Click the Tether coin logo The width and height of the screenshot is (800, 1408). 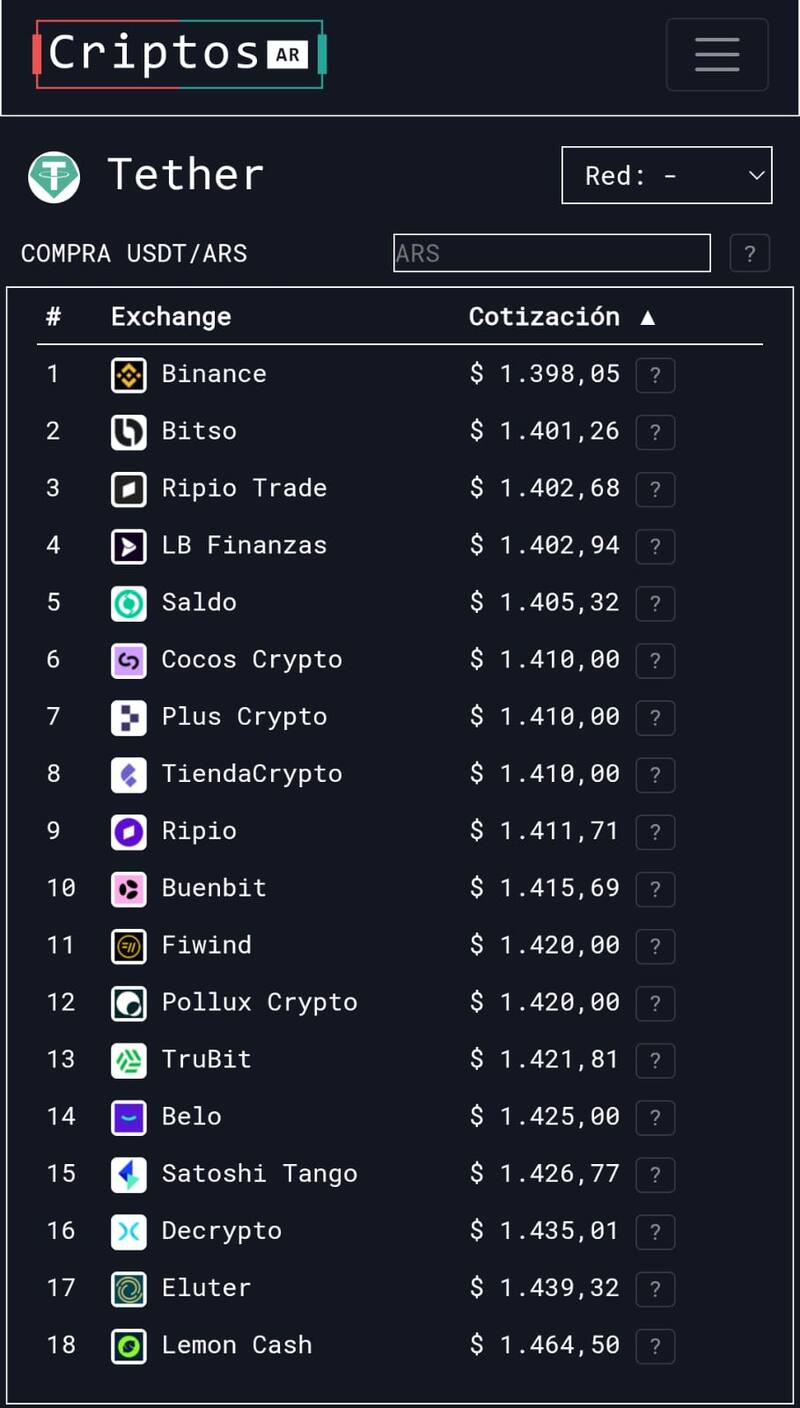54,177
